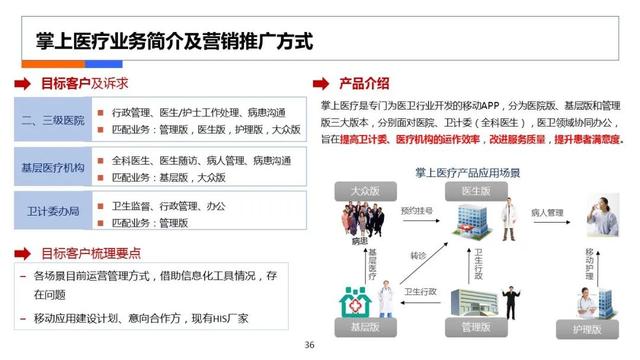Screen dimensions: 640x360
Task: Click the text 匹配业务：管理版，医生版，护理版，大众版
Action: [x=206, y=129]
